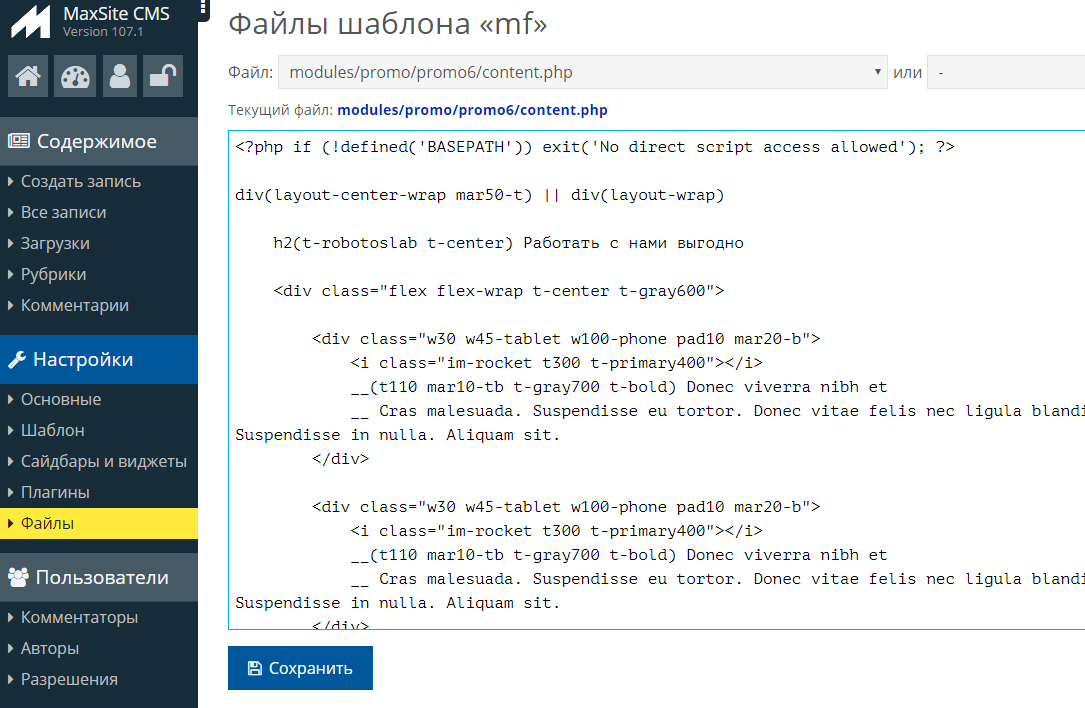Open the Плагины page
Image resolution: width=1085 pixels, height=708 pixels.
55,492
